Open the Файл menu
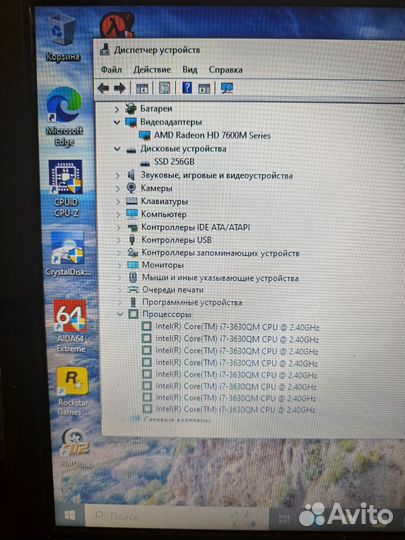The image size is (405, 540). point(111,70)
